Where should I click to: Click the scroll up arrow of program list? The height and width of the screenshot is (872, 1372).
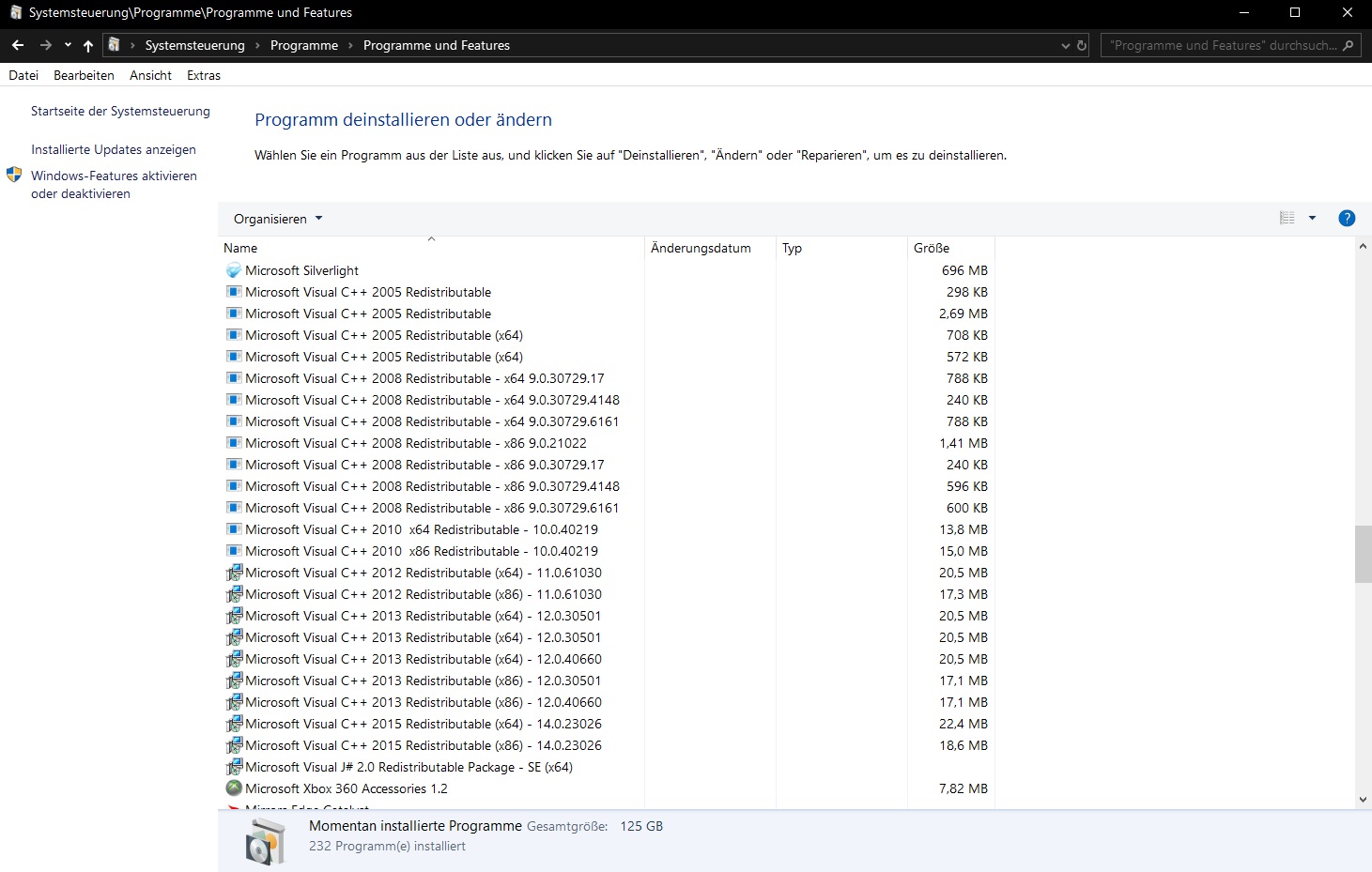(1363, 246)
